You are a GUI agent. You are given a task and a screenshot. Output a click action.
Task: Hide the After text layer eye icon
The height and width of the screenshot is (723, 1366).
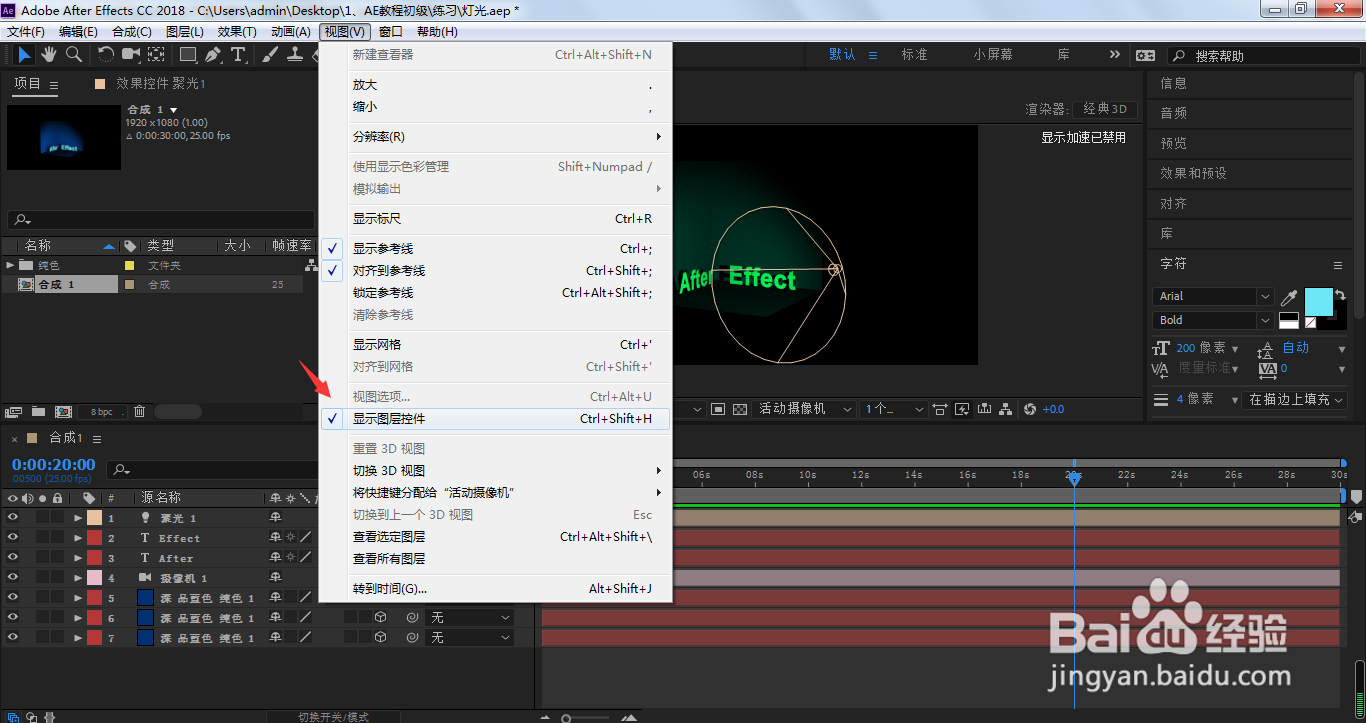click(x=13, y=558)
